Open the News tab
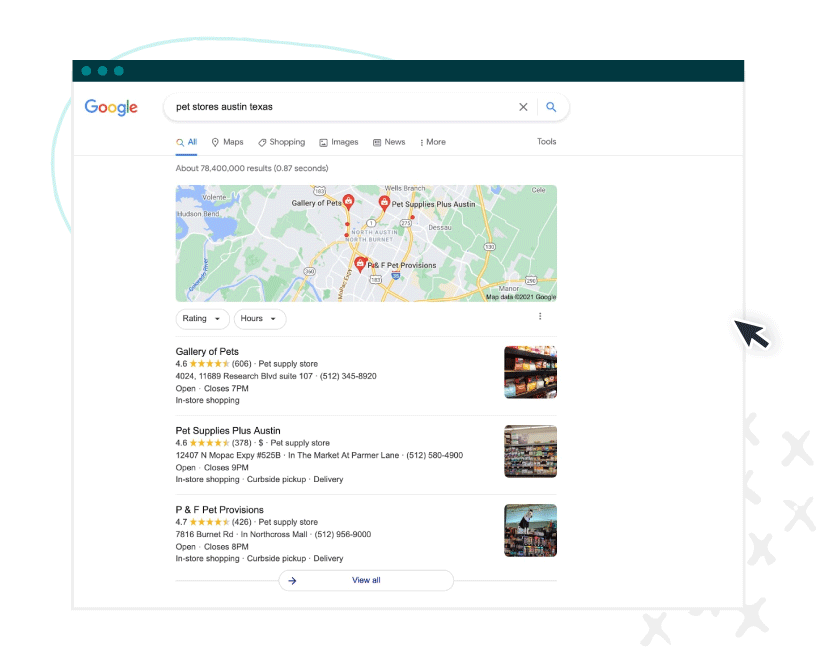Viewport: 820px width, 656px height. click(x=389, y=142)
